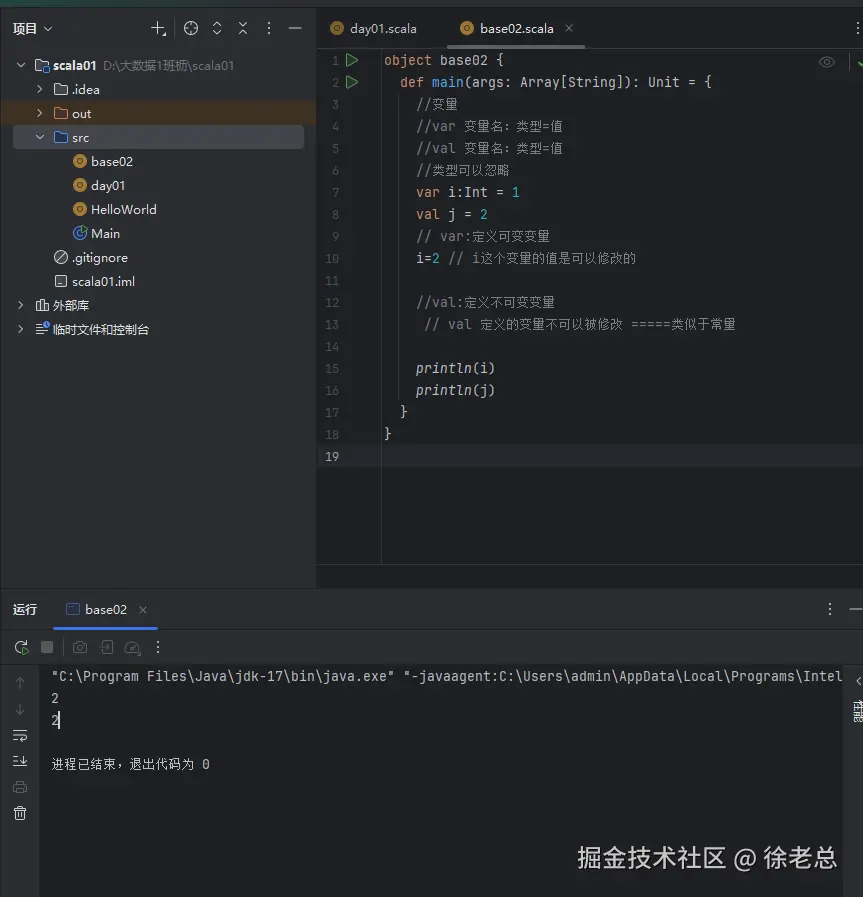Viewport: 863px width, 897px height.
Task: Open Main class in project tree
Action: 97,233
